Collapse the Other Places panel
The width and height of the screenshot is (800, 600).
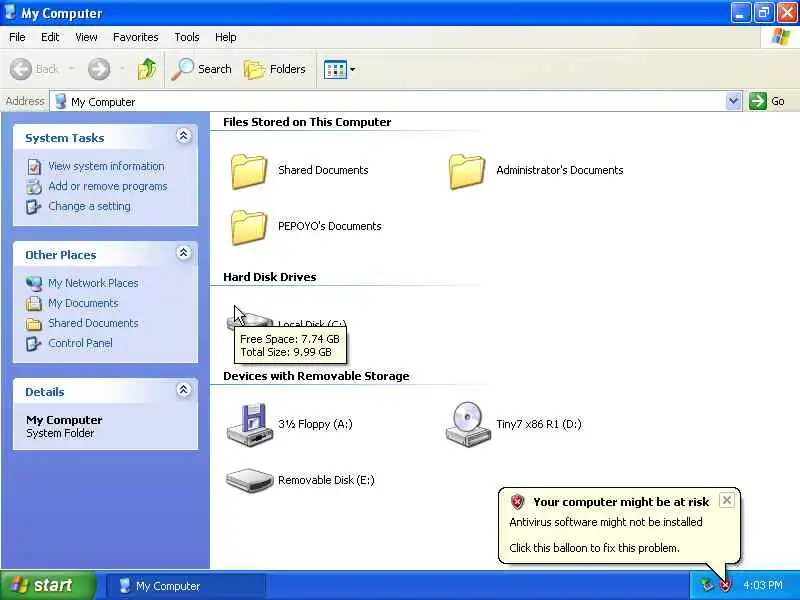(184, 253)
